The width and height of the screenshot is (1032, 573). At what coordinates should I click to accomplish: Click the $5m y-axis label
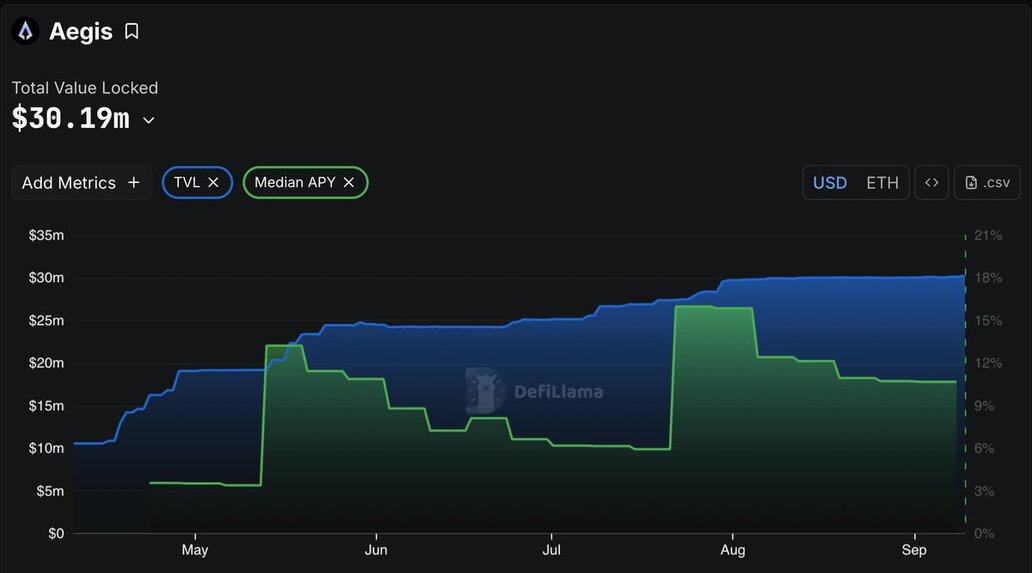pyautogui.click(x=50, y=491)
